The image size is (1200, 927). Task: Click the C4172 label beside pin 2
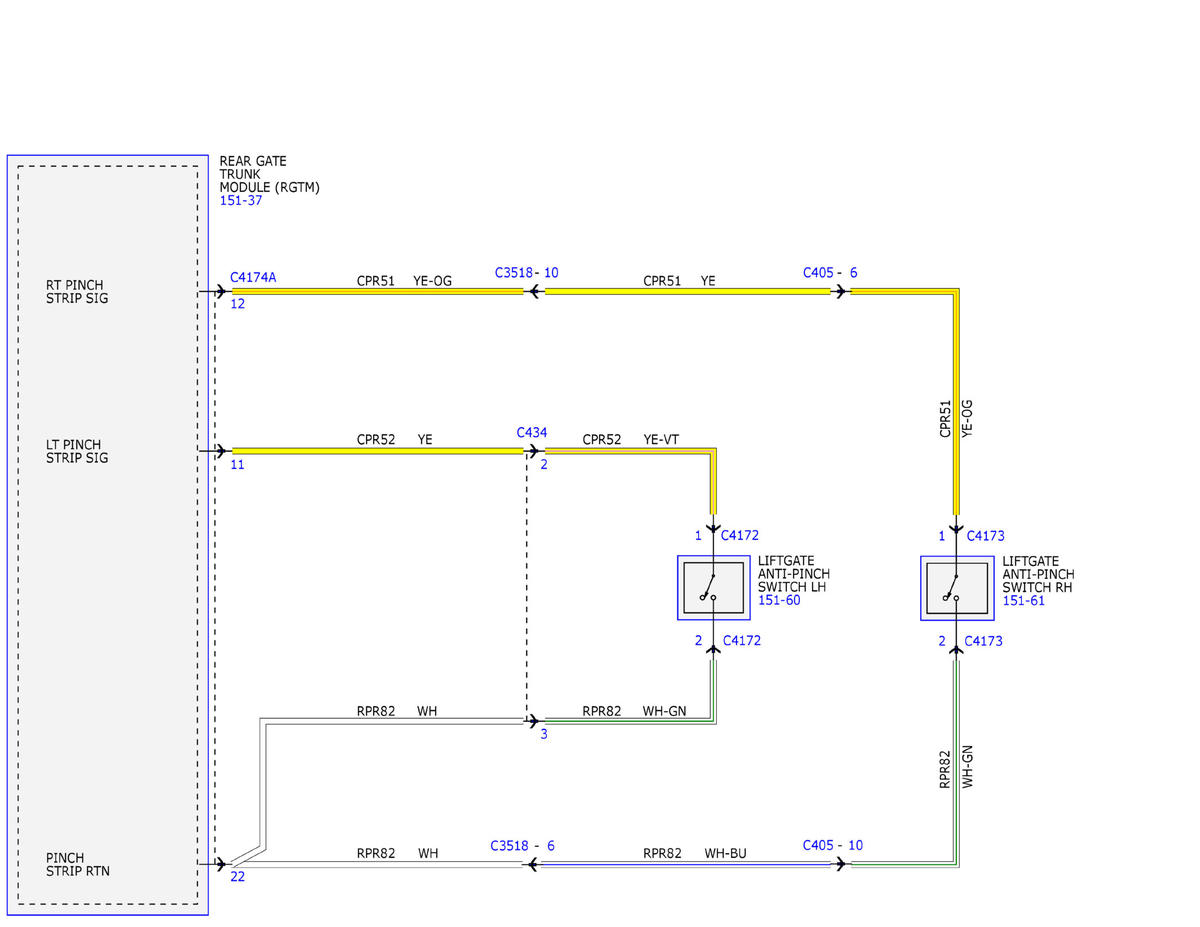[x=741, y=640]
